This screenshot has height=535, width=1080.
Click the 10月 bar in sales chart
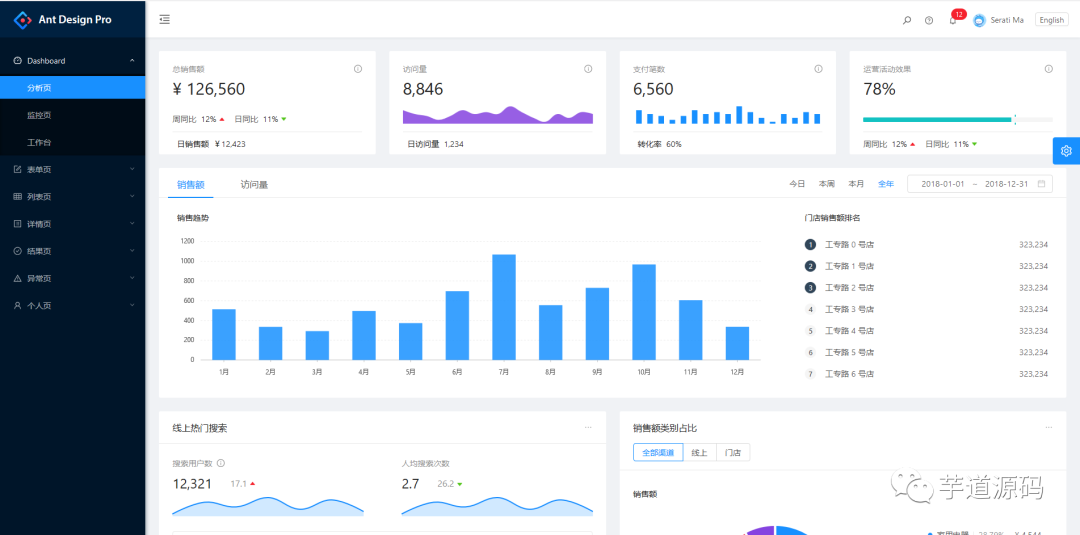pyautogui.click(x=644, y=312)
